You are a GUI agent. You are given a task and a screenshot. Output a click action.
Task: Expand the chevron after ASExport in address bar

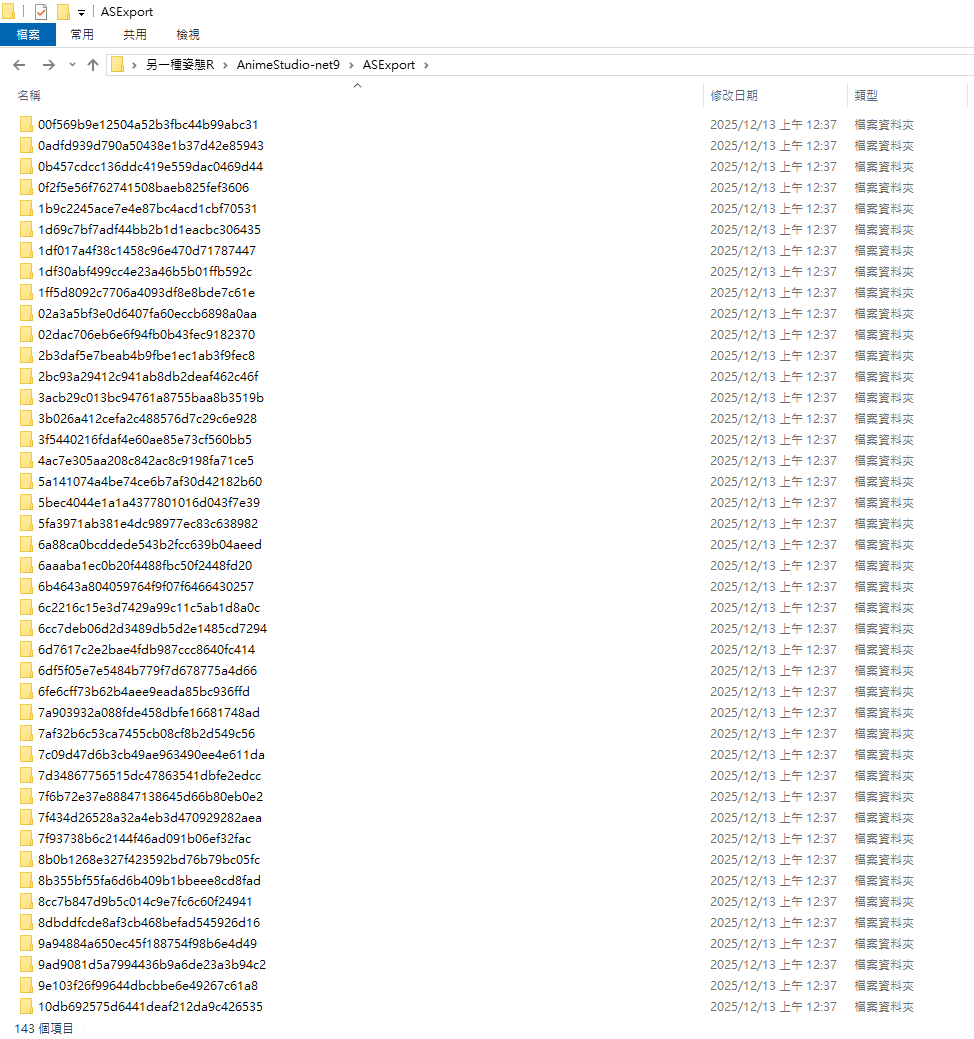tap(425, 65)
